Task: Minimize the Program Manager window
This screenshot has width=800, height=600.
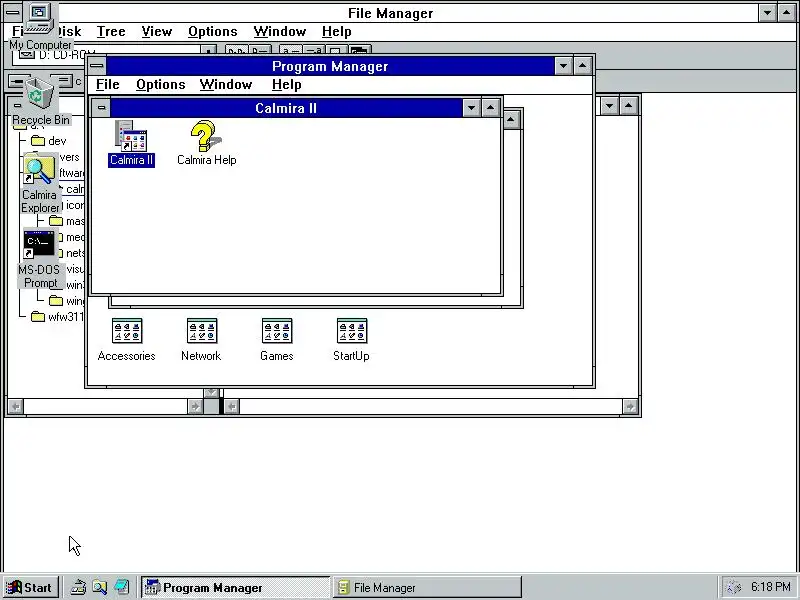Action: pos(563,66)
